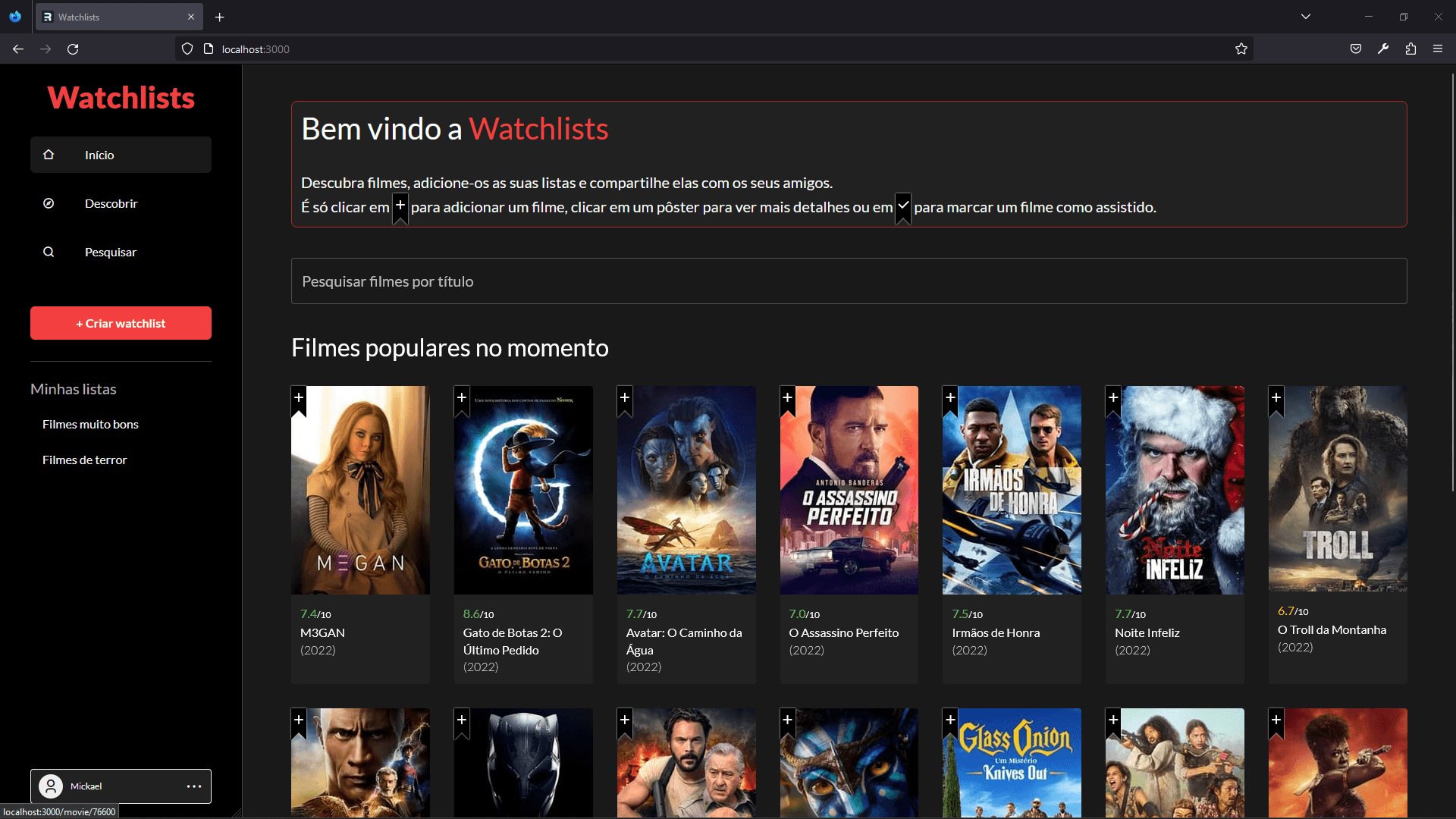Open the Noite Infeliz poster
This screenshot has width=1456, height=819.
(x=1175, y=490)
